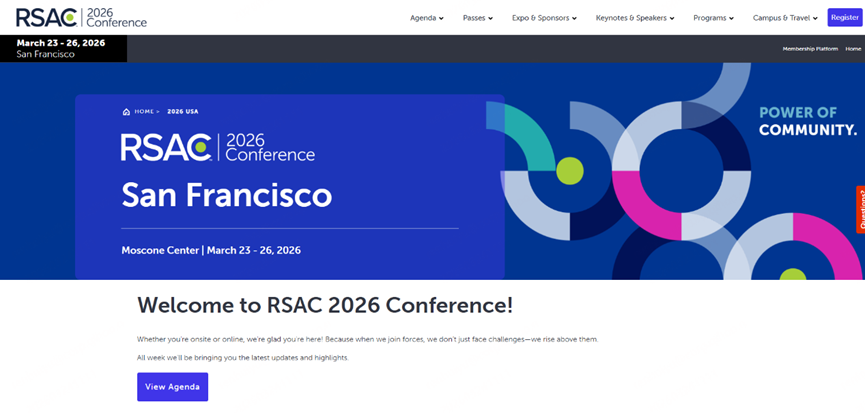The image size is (865, 413).
Task: Expand the Passes dropdown menu
Action: (478, 18)
